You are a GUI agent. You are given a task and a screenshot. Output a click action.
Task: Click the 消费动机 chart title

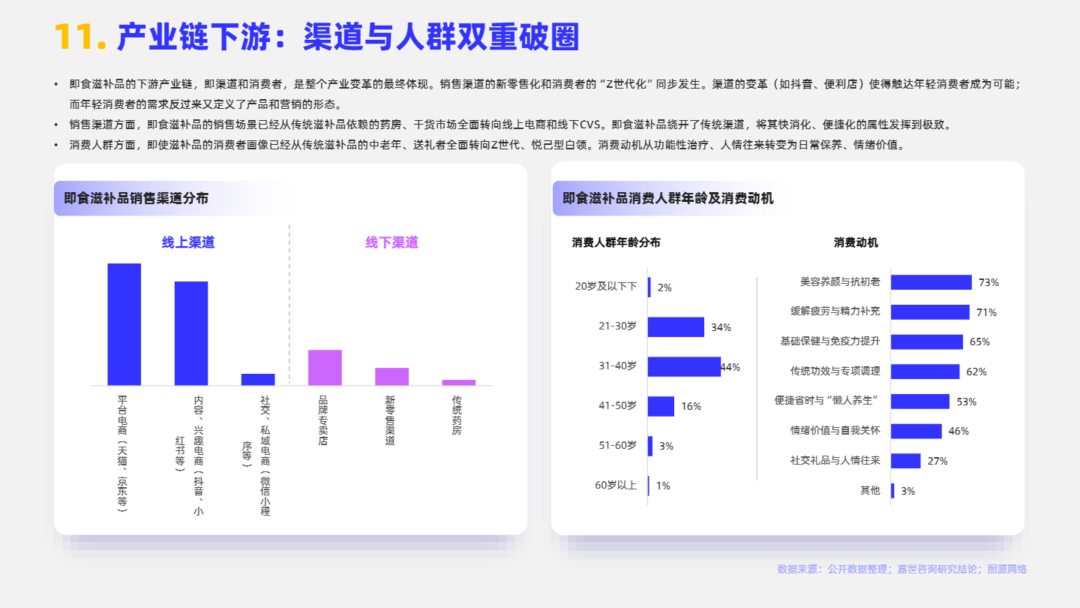click(x=856, y=242)
